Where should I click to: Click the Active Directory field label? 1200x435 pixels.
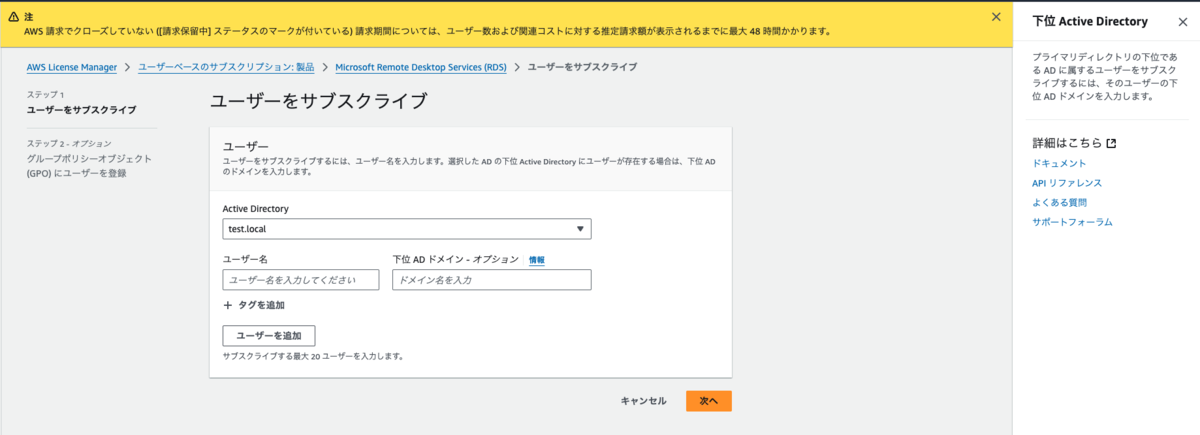[x=256, y=209]
